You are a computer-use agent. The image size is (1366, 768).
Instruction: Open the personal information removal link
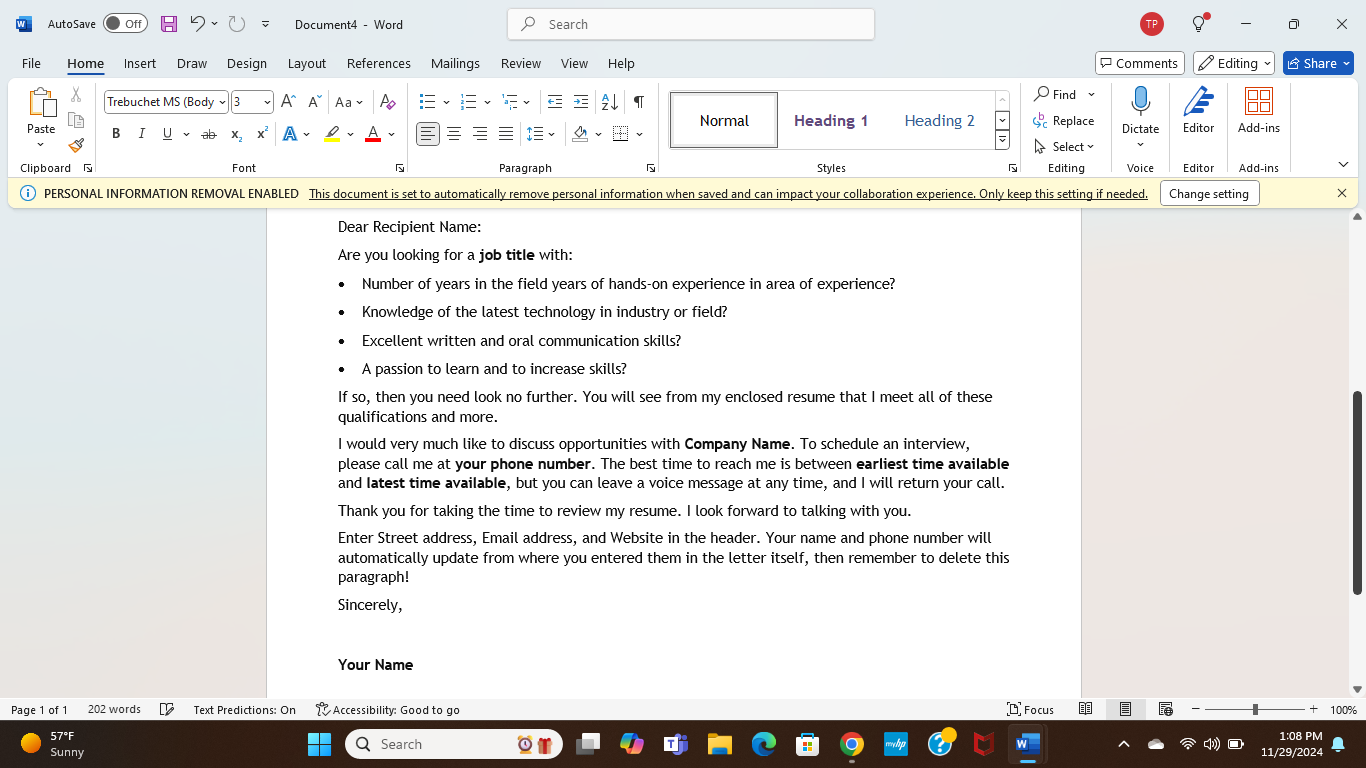(x=727, y=193)
